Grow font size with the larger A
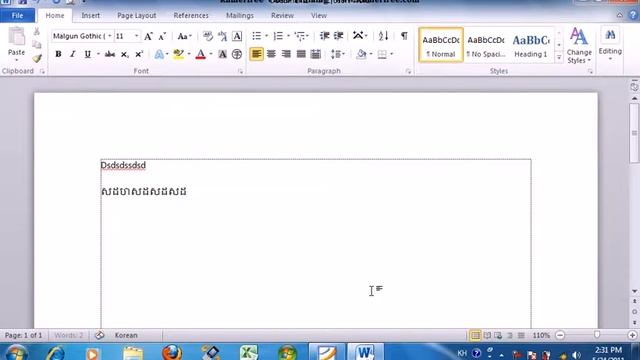The width and height of the screenshot is (640, 360). [148, 36]
